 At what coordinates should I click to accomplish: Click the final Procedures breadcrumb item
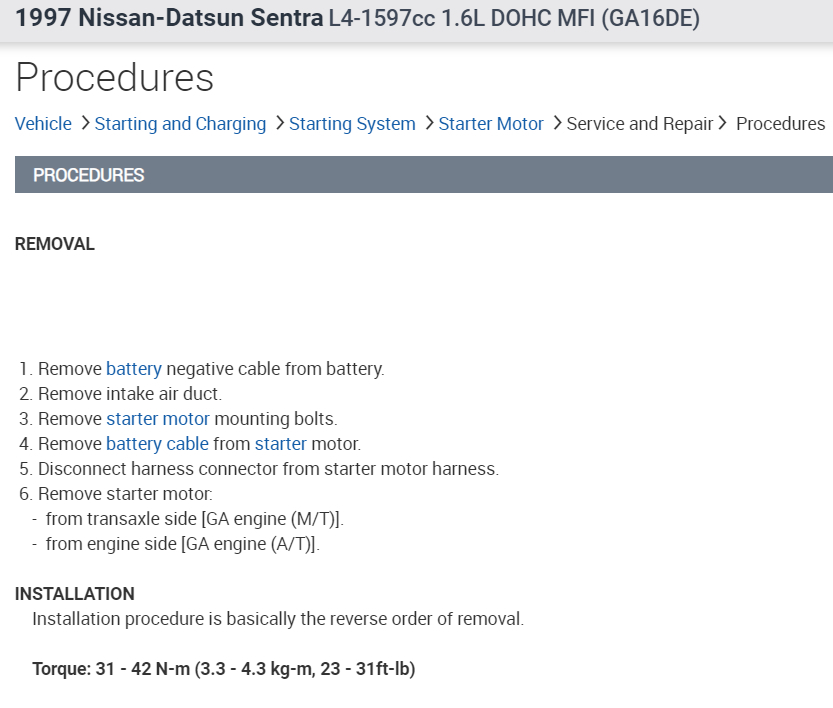(x=780, y=124)
